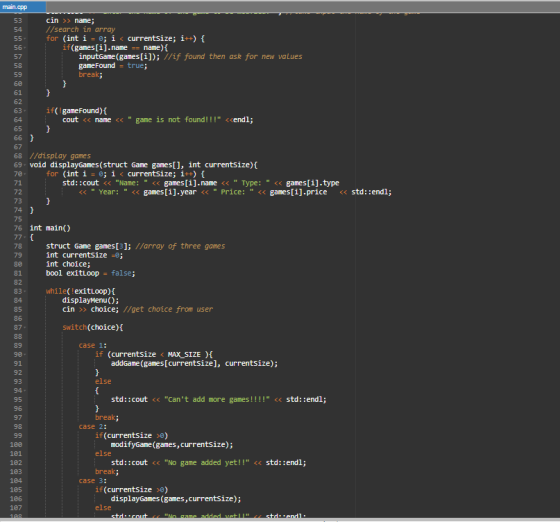Collapse the while loop fold at line 83
Screen dimensions: 560x522
pyautogui.click(x=25, y=291)
